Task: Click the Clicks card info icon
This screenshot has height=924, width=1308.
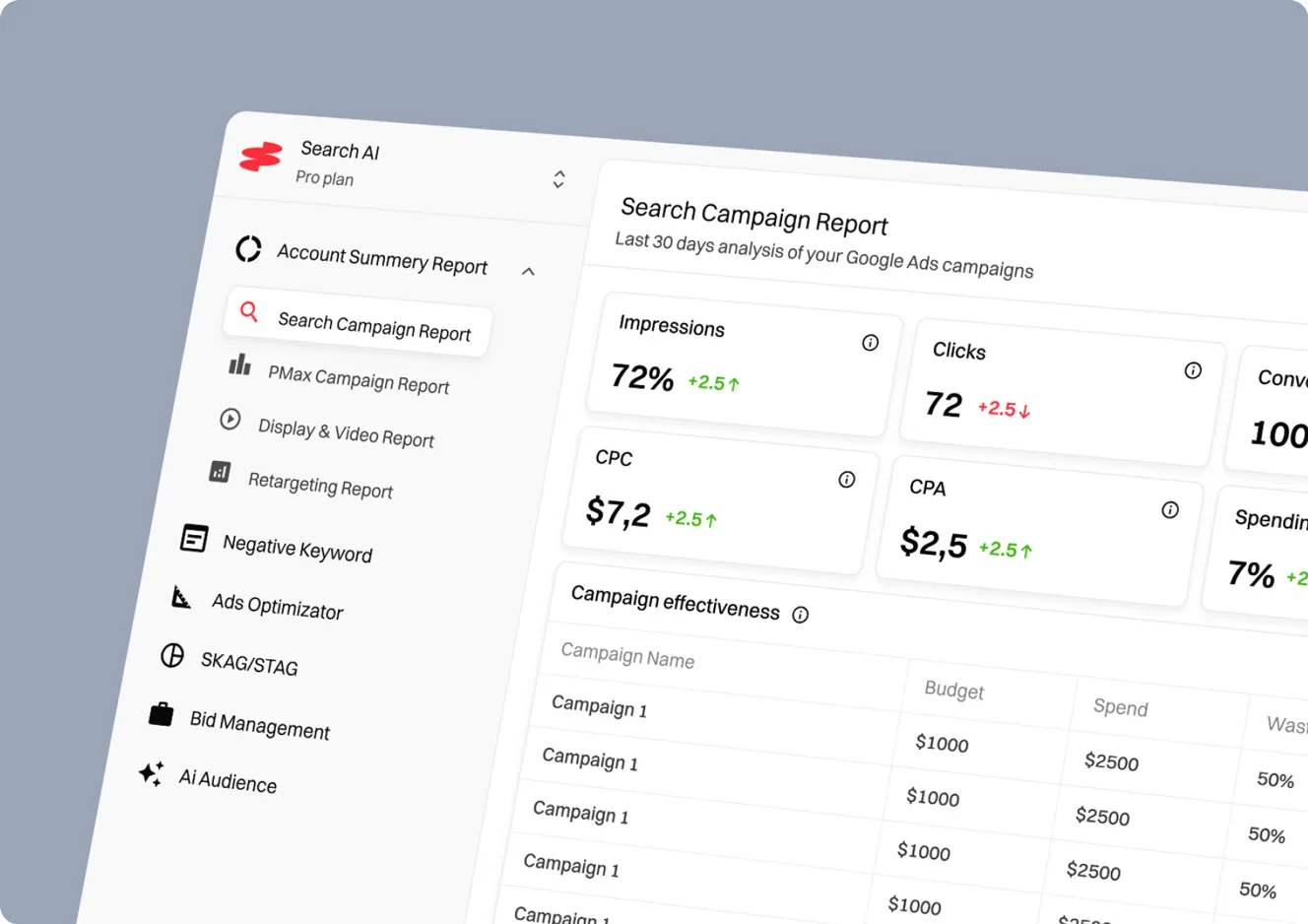Action: [x=1193, y=370]
